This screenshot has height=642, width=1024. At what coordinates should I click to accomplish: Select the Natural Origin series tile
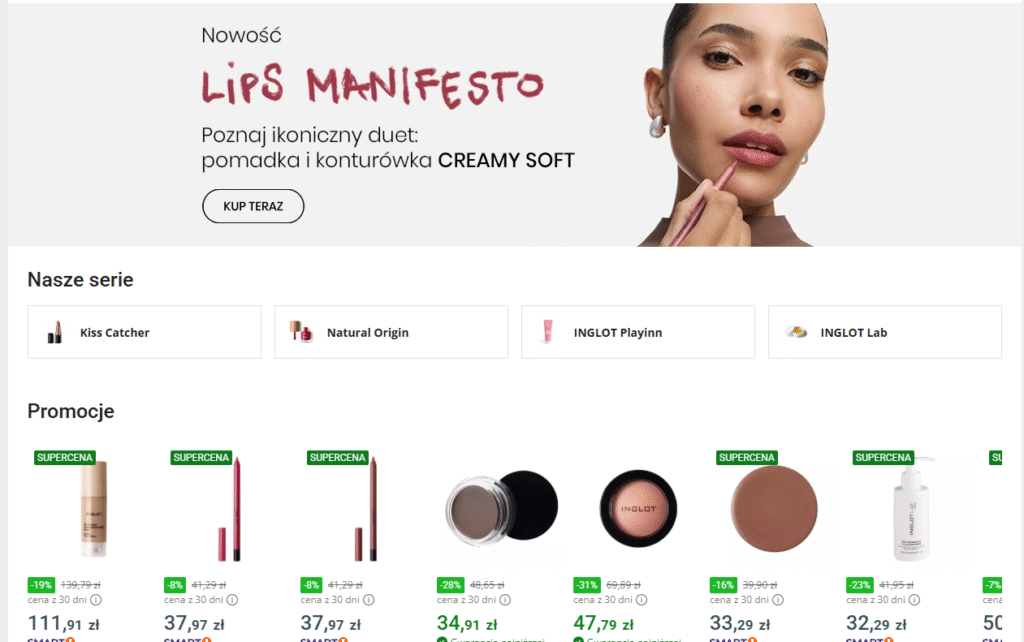coord(391,332)
